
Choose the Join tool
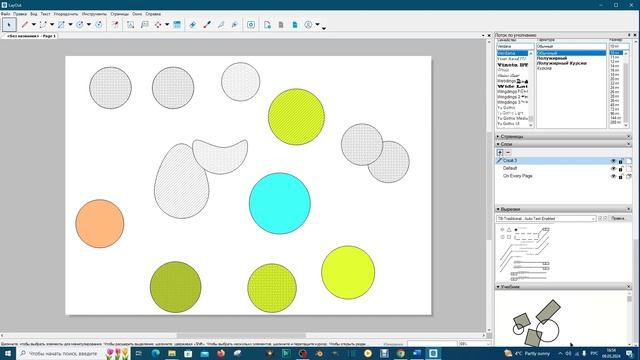point(235,24)
